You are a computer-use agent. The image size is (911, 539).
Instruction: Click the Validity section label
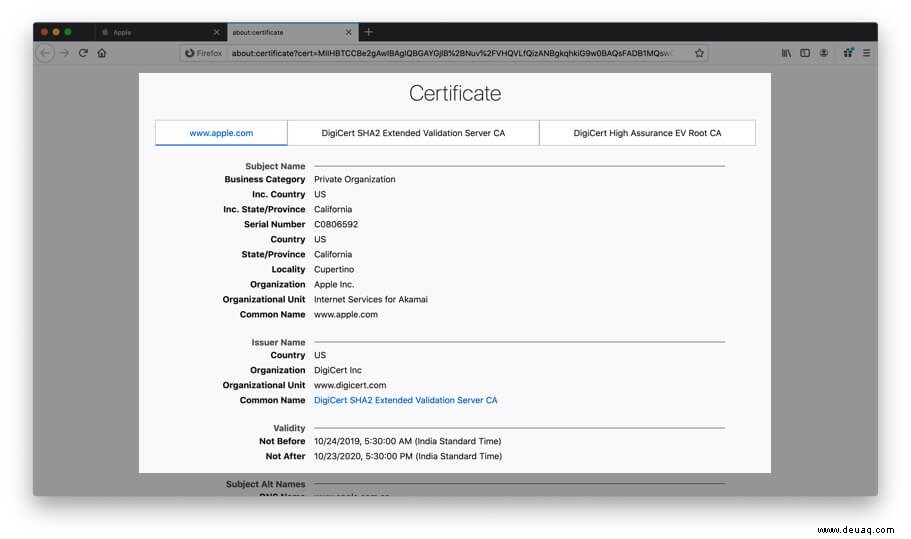289,428
